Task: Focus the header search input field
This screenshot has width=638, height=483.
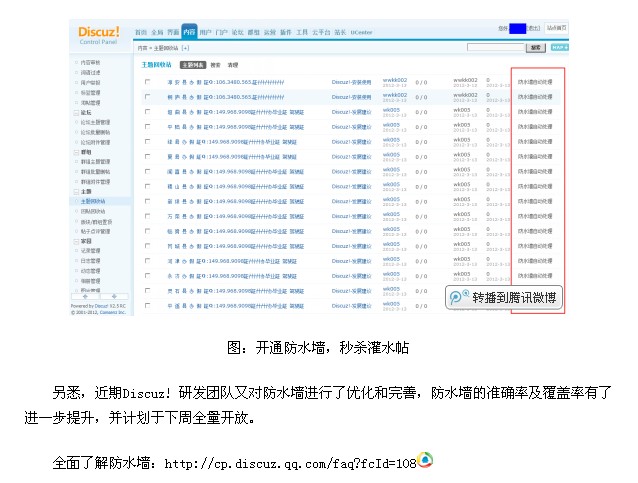Action: tap(496, 47)
